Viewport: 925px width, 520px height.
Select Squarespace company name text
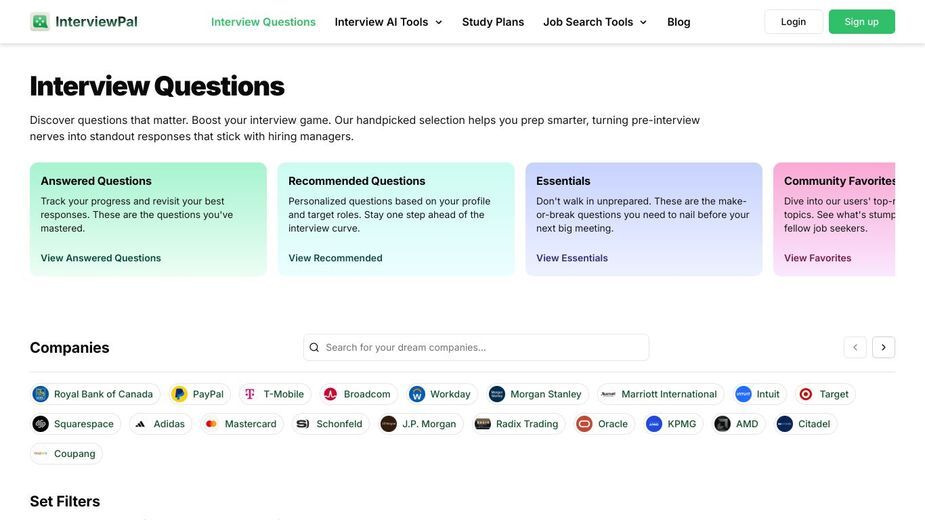click(x=84, y=424)
